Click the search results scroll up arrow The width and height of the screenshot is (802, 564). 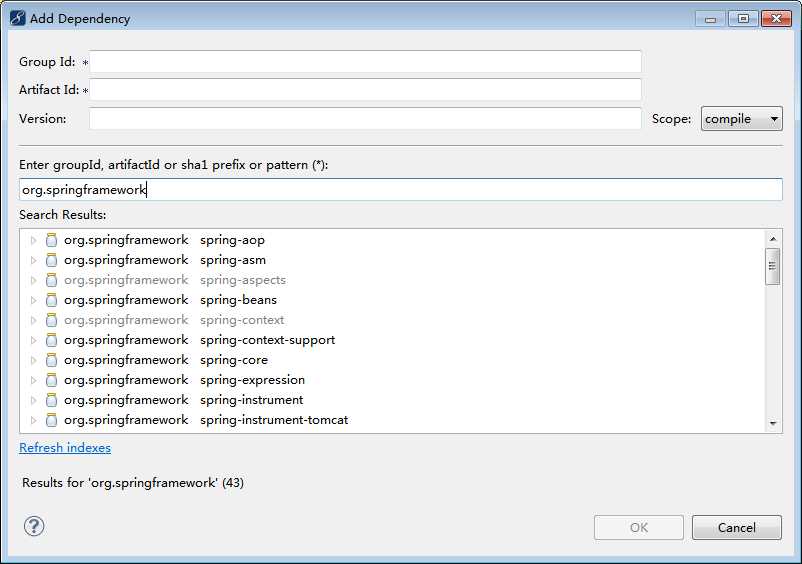pos(773,239)
